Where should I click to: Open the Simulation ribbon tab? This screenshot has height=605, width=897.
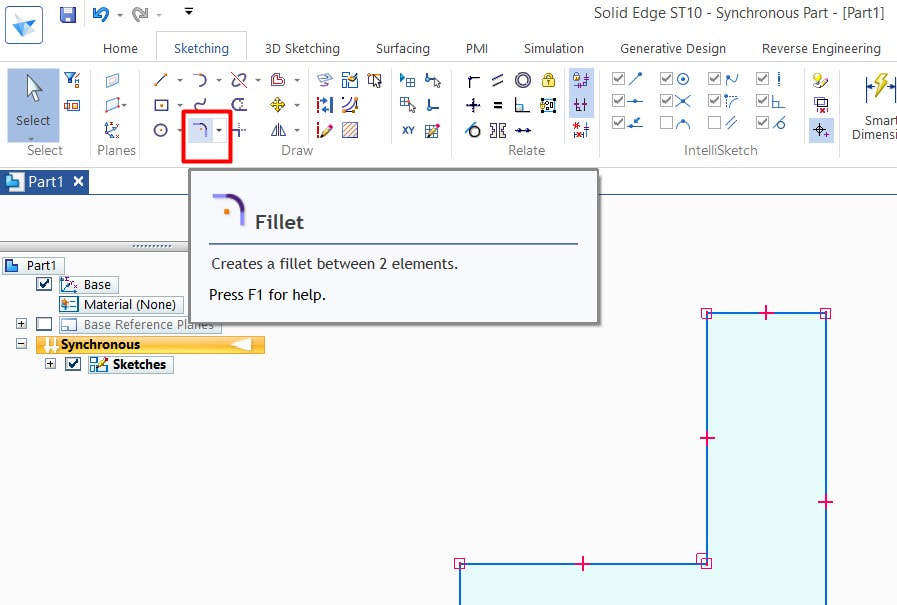(553, 48)
